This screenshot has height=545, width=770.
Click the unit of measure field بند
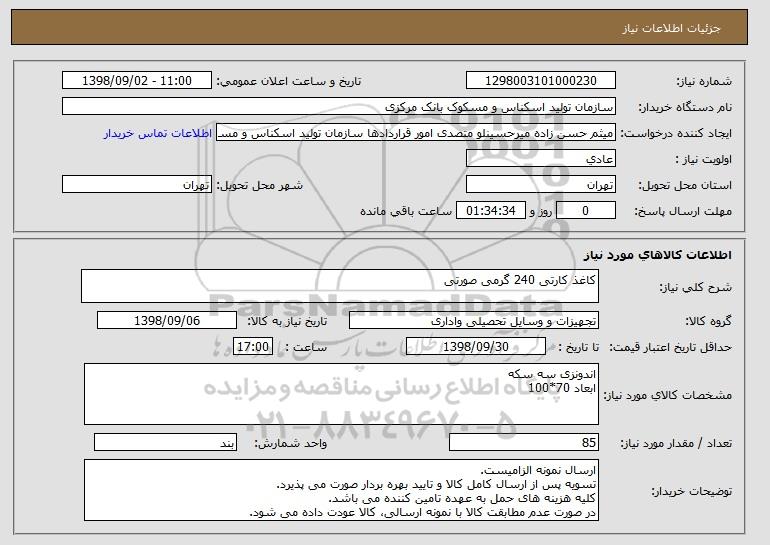click(x=165, y=442)
